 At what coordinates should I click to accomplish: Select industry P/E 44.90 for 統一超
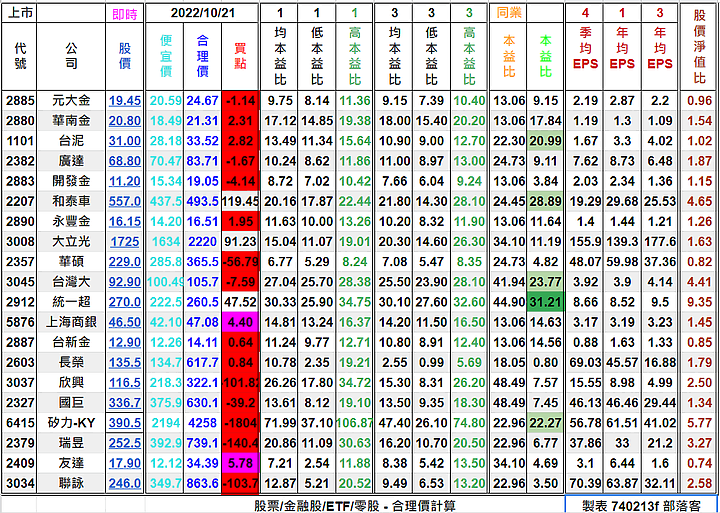pos(509,302)
